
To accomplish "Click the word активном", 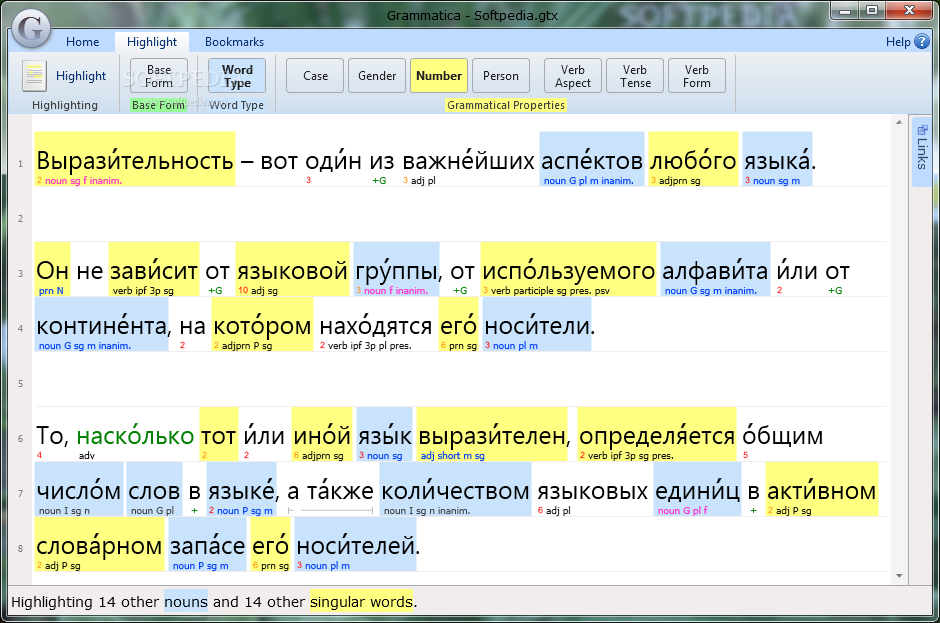I will click(x=822, y=491).
